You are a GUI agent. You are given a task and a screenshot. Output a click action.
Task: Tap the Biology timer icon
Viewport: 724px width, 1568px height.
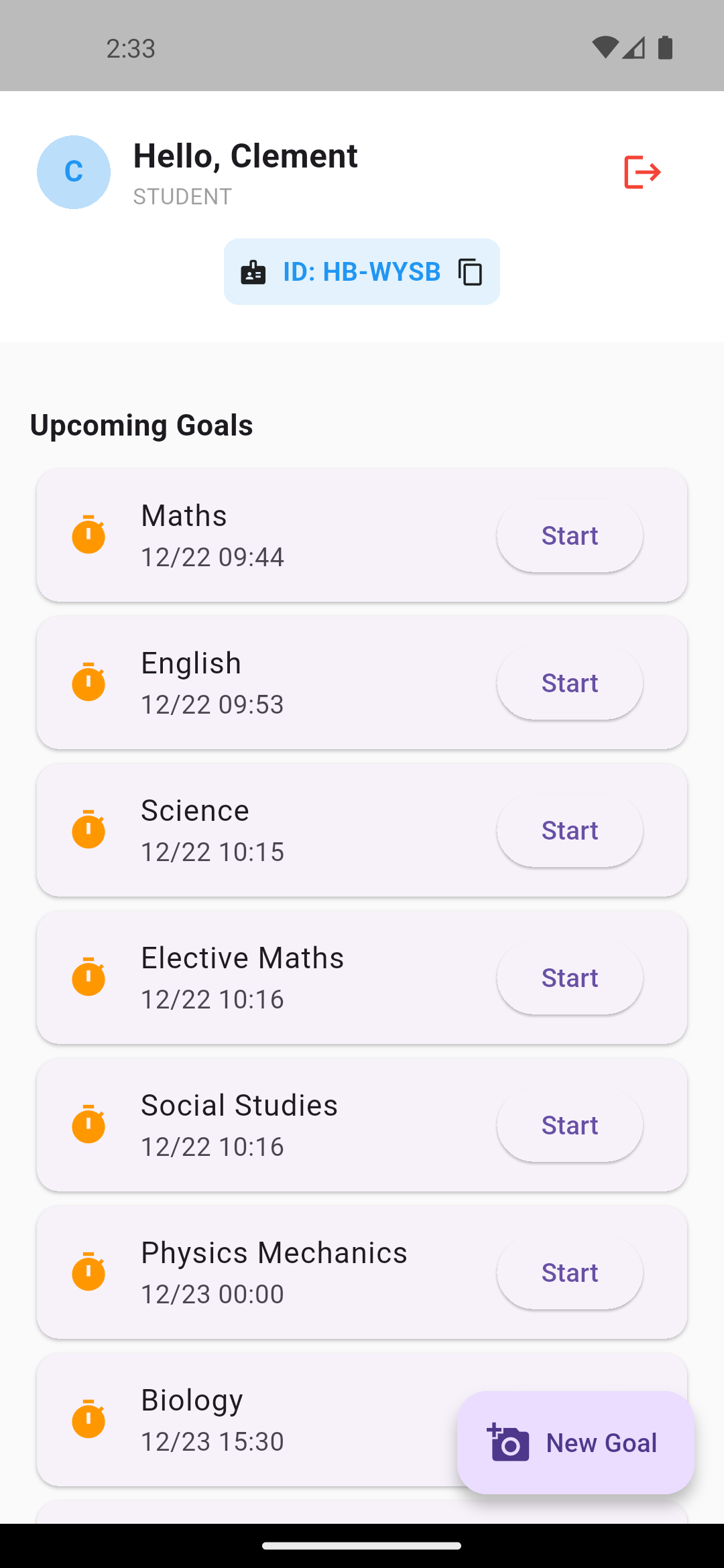pyautogui.click(x=88, y=1419)
